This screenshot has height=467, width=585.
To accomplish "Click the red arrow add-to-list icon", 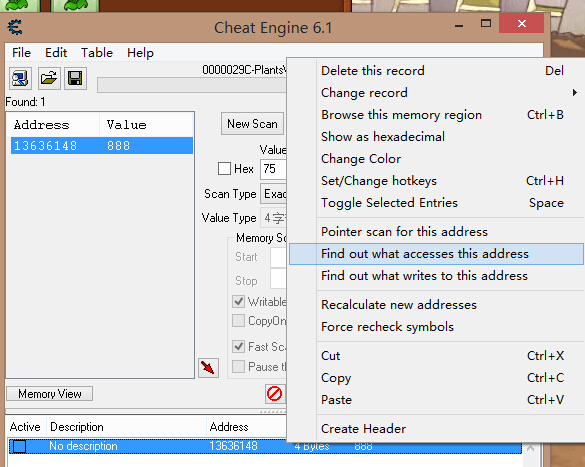I will [x=208, y=368].
